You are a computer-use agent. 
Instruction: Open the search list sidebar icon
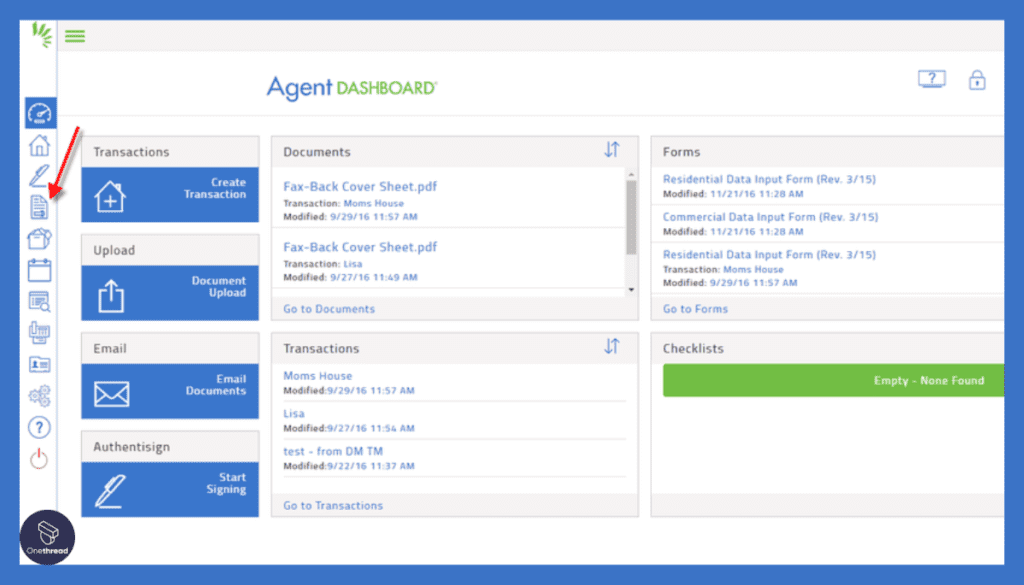(x=39, y=302)
